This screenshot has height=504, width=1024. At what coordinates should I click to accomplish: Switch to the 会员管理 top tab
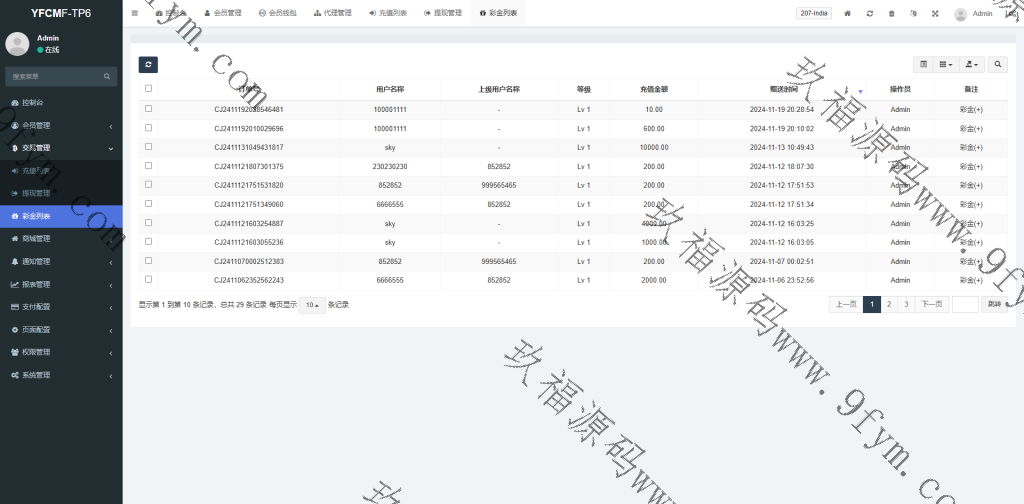[x=226, y=13]
